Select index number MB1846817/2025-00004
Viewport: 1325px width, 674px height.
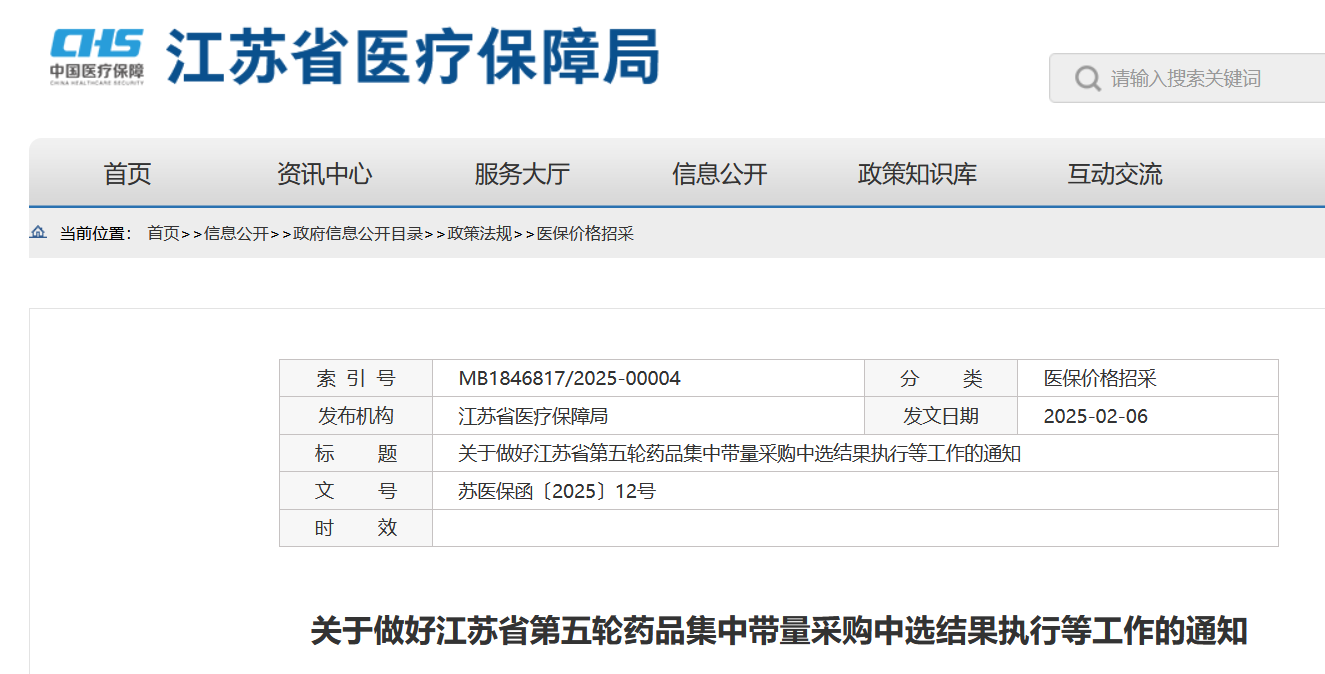pos(569,379)
